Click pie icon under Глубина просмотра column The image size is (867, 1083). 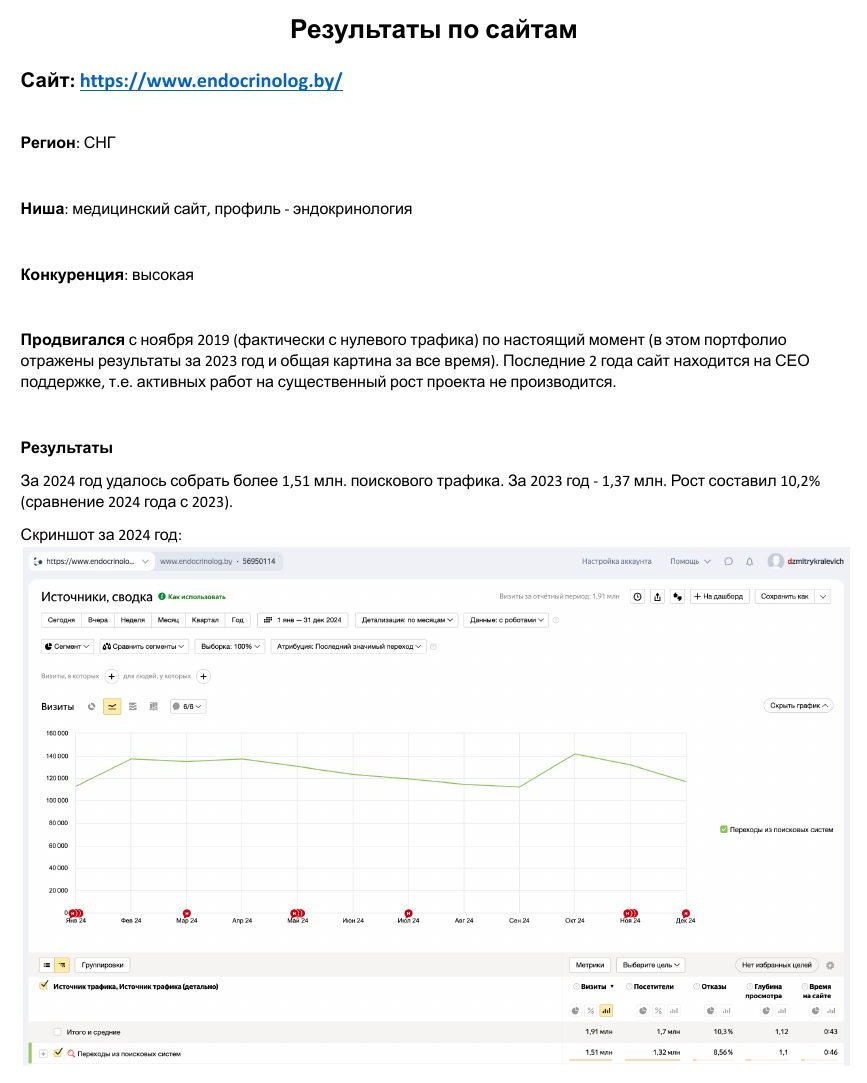click(766, 1010)
